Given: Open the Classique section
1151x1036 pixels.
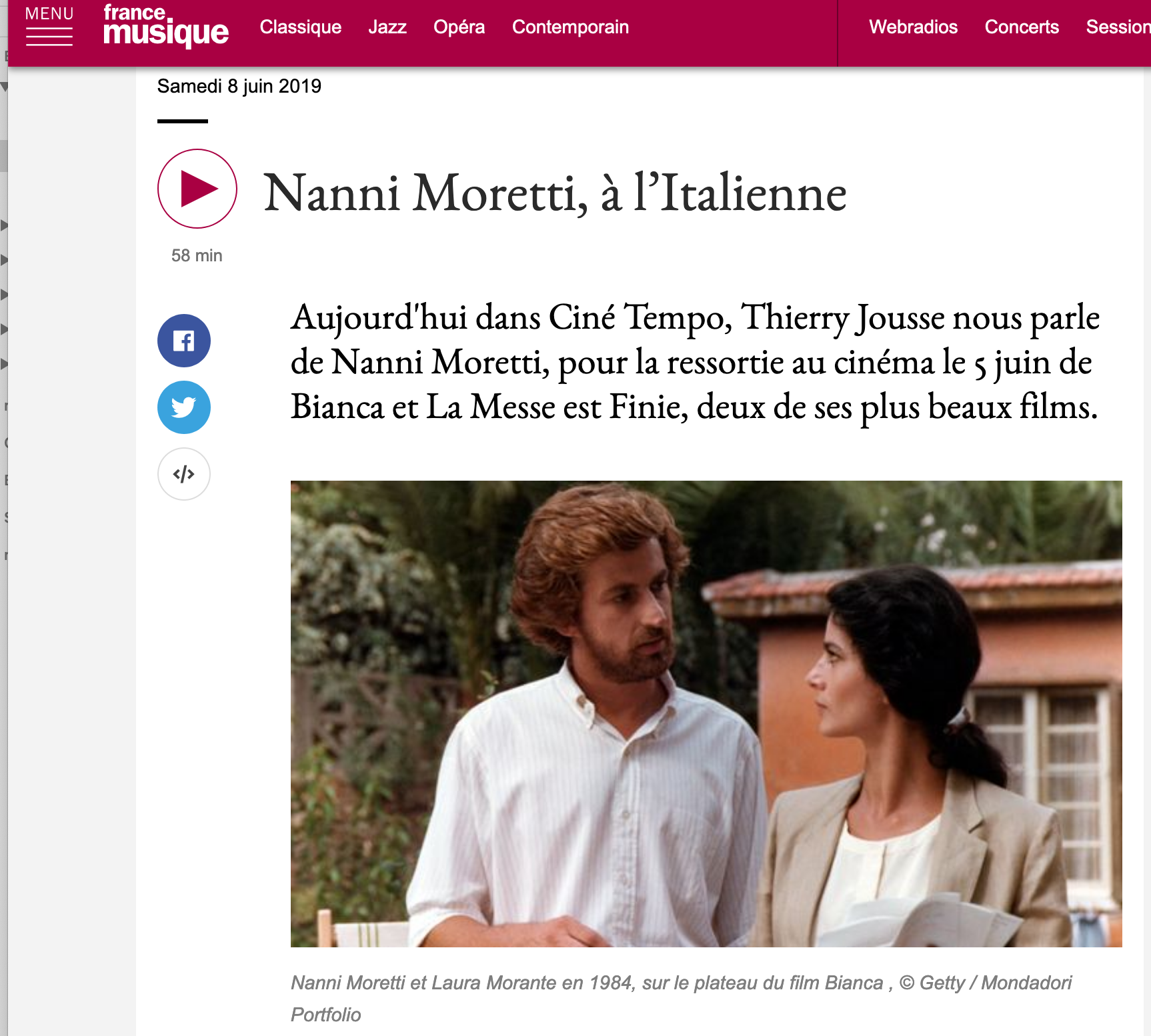Looking at the screenshot, I should [x=301, y=27].
